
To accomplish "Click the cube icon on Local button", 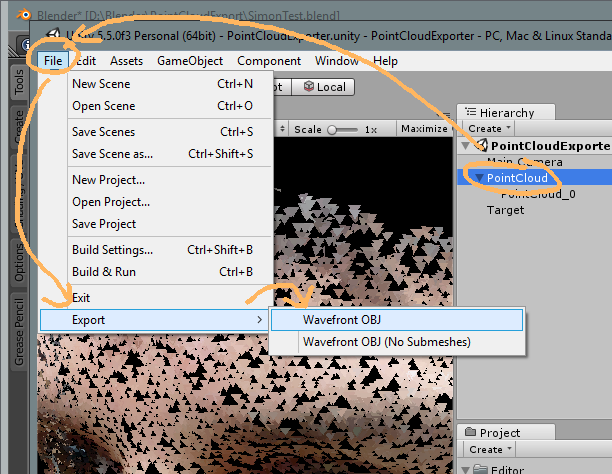I will tap(308, 86).
